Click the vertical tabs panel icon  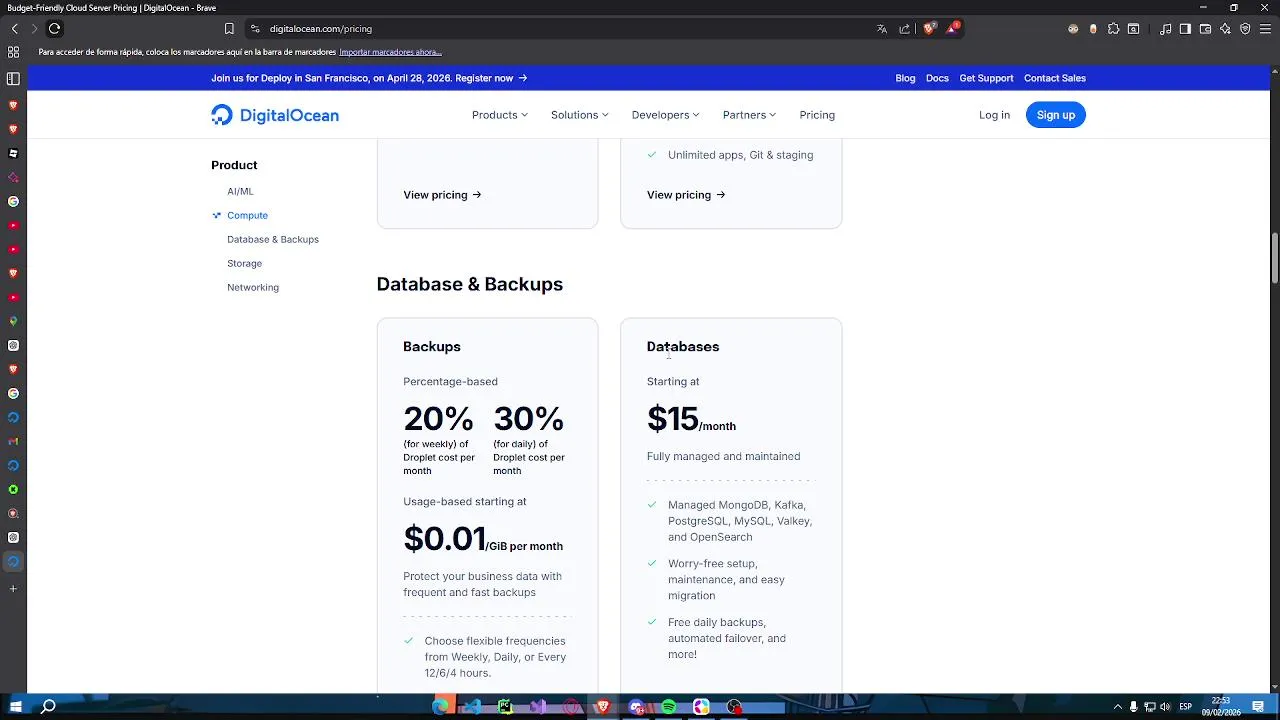pos(13,78)
